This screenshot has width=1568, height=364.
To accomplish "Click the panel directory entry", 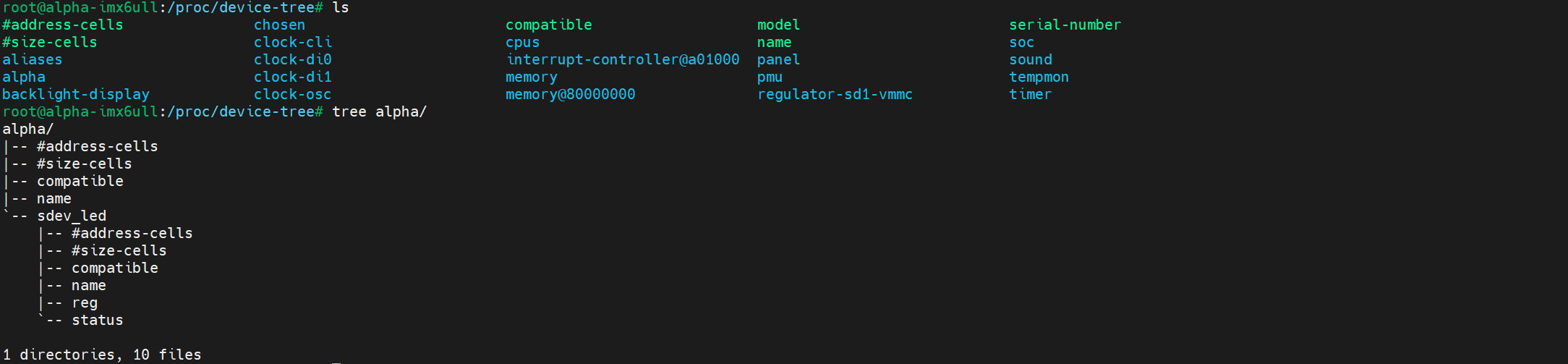I will coord(778,59).
